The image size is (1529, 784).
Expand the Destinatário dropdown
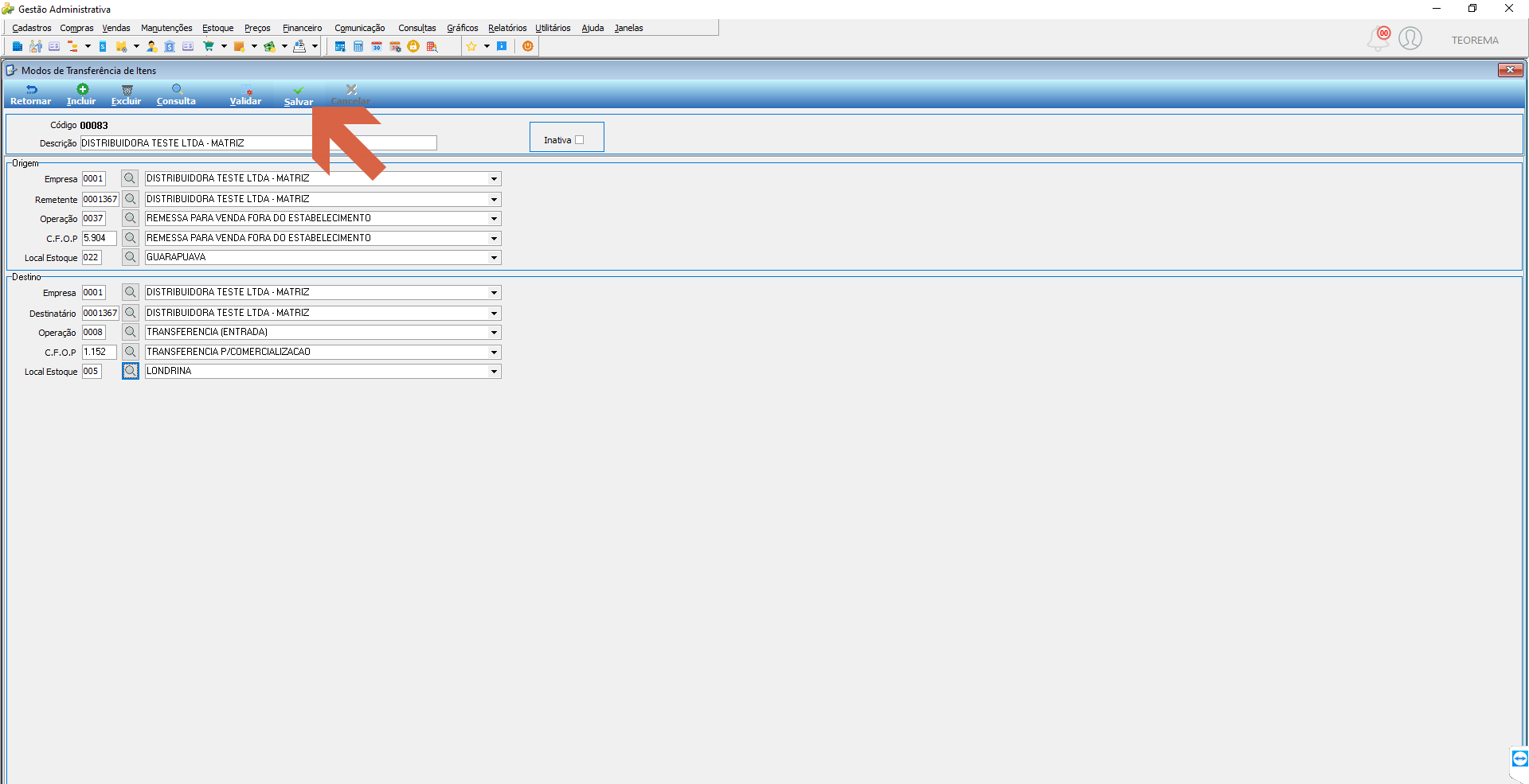(x=494, y=314)
